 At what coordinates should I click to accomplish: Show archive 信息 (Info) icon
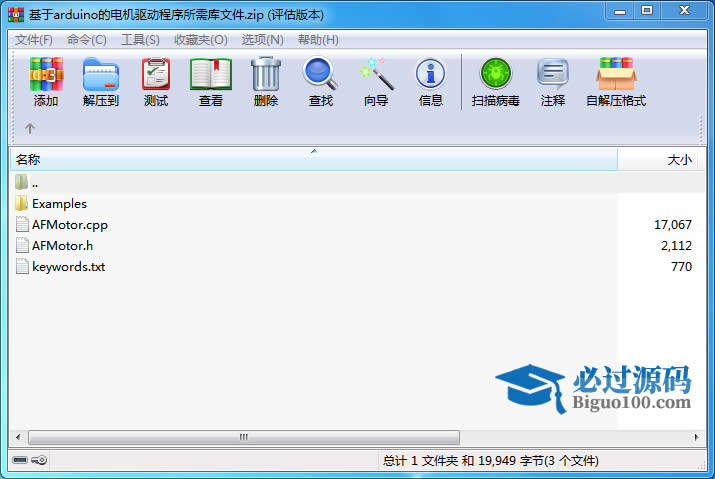click(430, 74)
